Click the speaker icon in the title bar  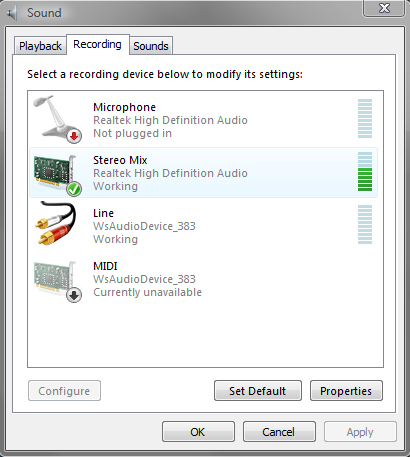pos(12,13)
